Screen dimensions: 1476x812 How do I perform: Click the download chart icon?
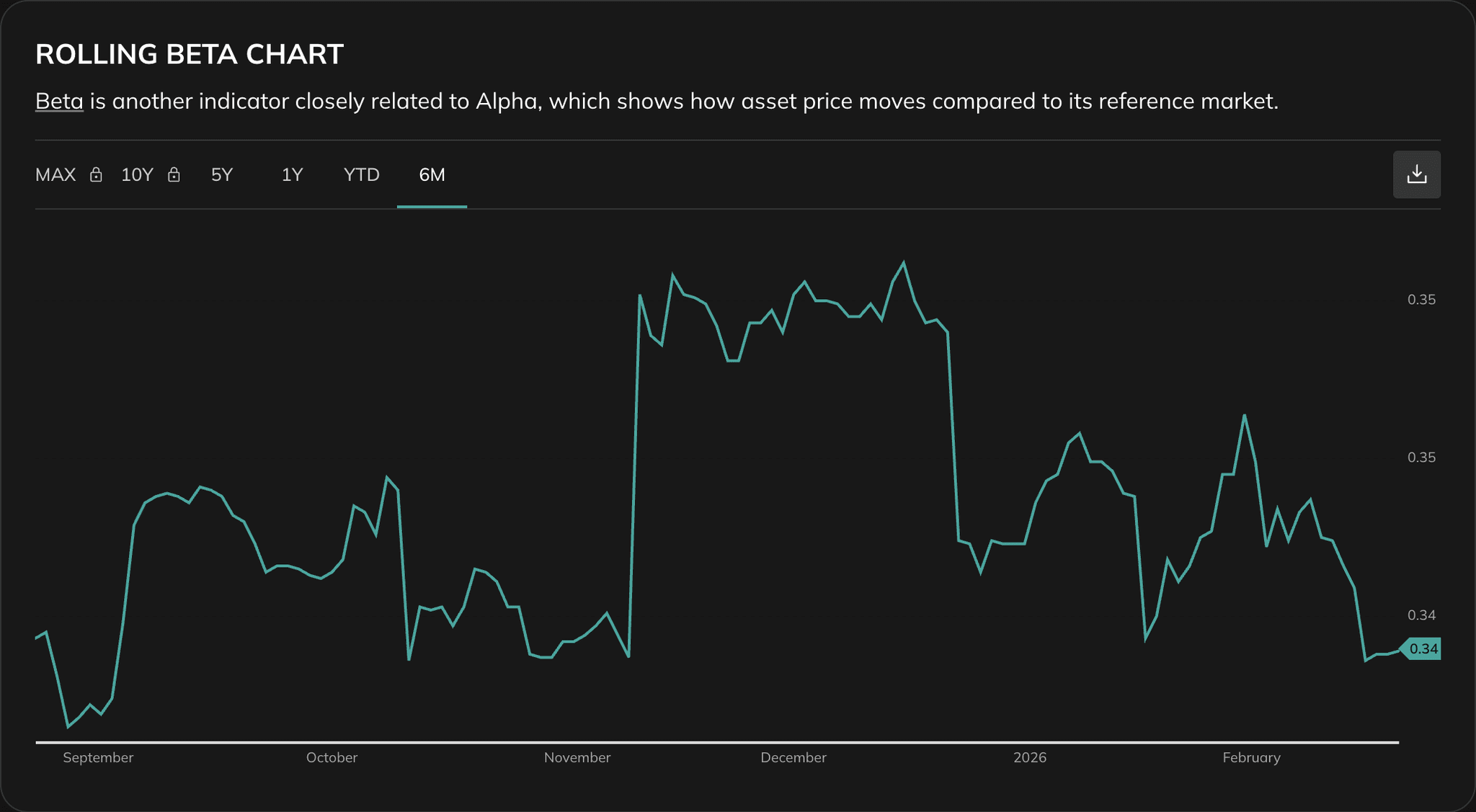(1416, 174)
